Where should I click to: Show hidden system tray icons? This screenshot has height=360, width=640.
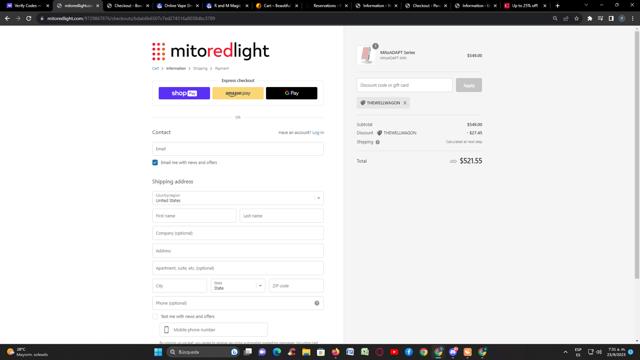[x=565, y=352]
